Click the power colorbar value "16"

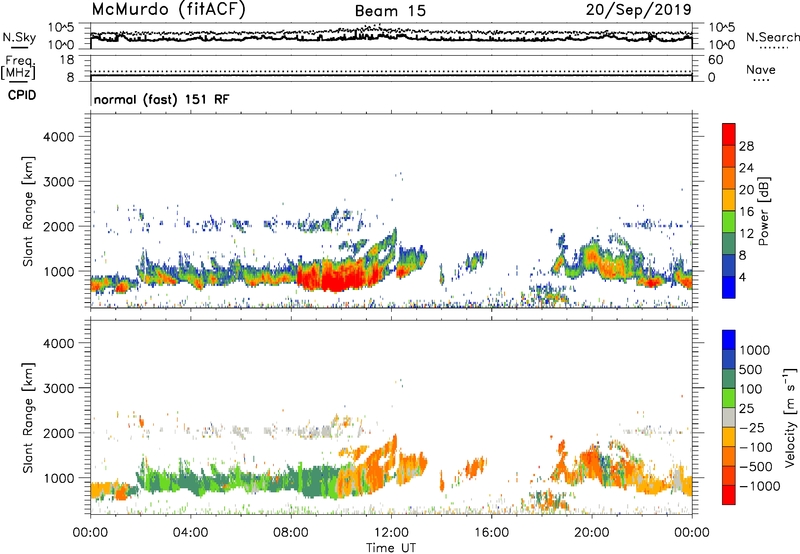pyautogui.click(x=746, y=212)
